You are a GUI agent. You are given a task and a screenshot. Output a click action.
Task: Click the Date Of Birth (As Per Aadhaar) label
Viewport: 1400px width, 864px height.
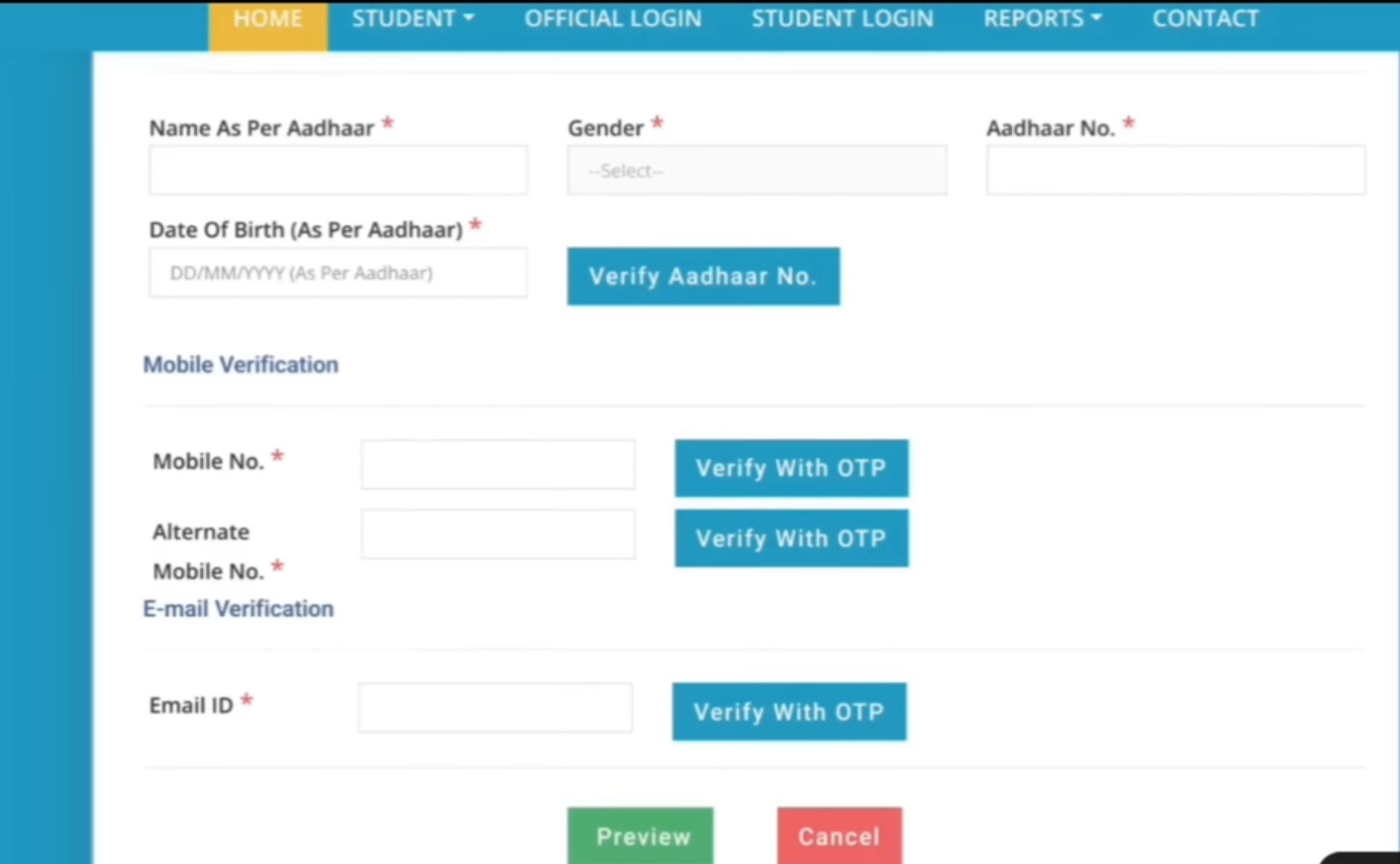click(305, 230)
